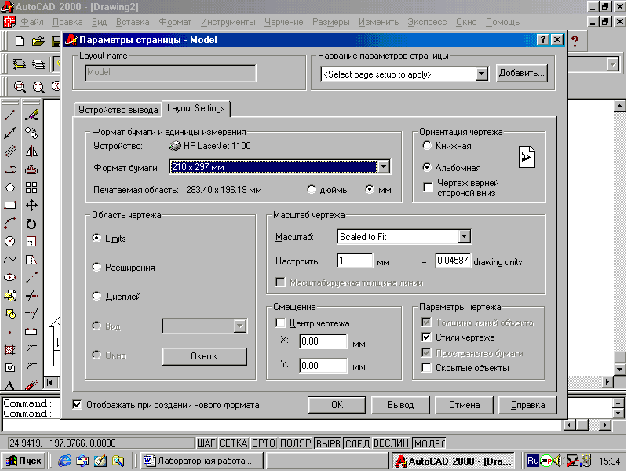This screenshot has width=626, height=471.
Task: Select the Arc draw tool
Action: 10,223
